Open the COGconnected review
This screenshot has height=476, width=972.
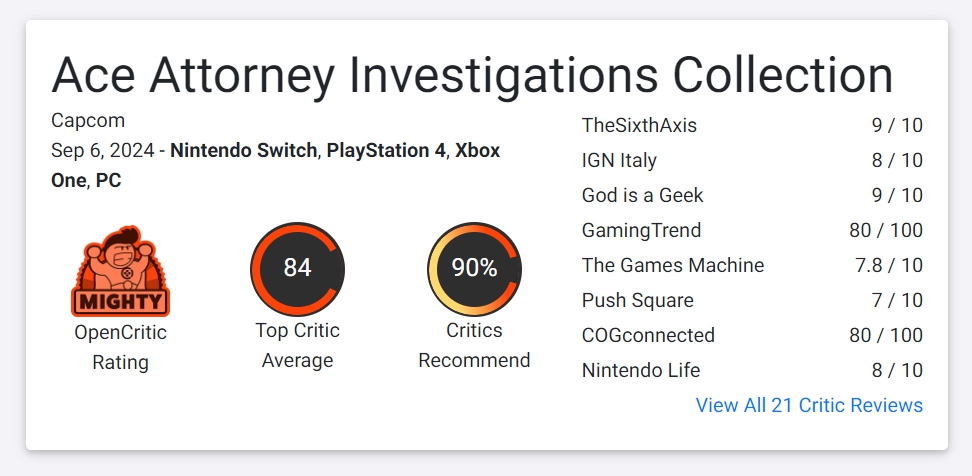point(648,335)
